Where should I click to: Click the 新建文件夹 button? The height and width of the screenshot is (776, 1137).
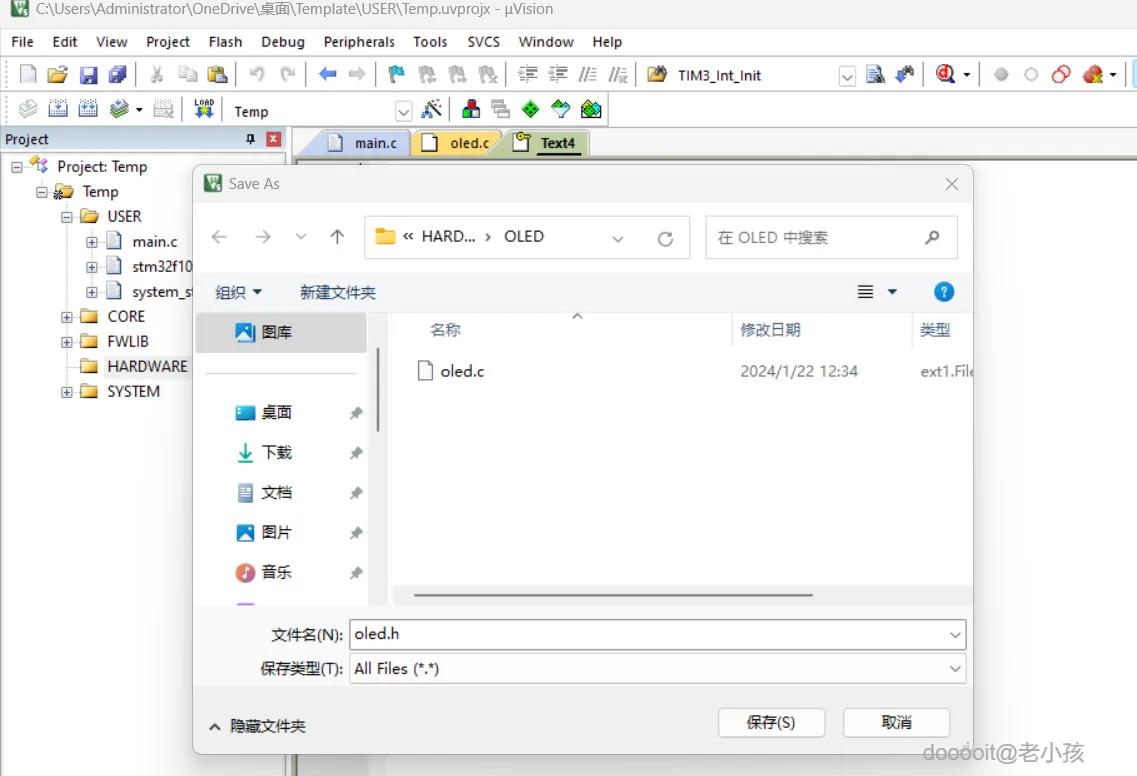click(338, 292)
